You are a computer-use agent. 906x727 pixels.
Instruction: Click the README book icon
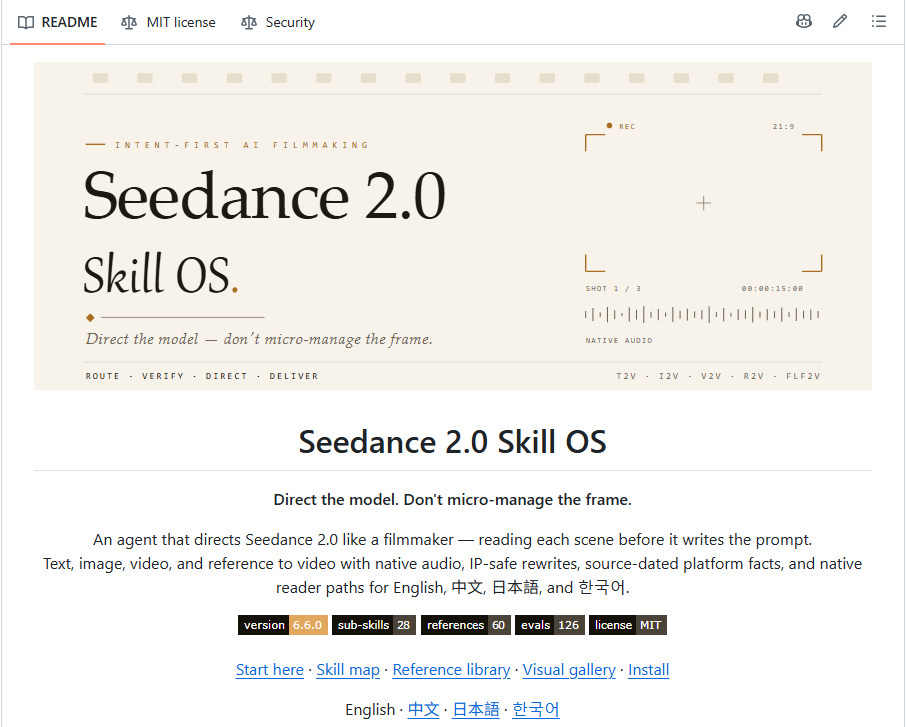click(26, 23)
